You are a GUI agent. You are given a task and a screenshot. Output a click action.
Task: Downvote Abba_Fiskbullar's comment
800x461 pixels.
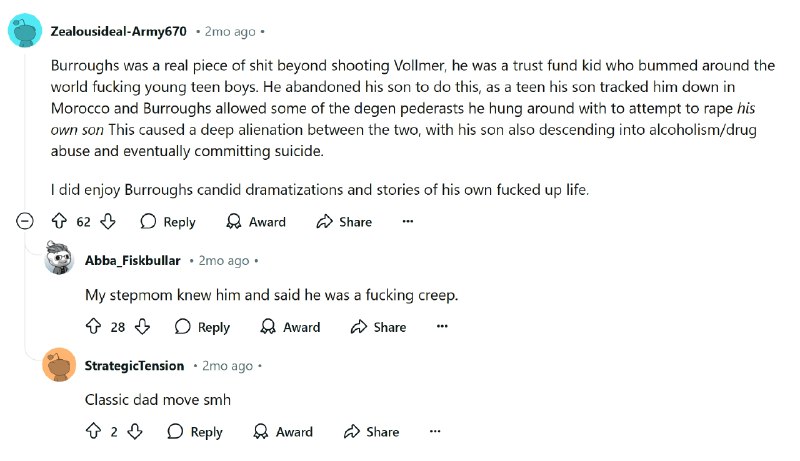coord(143,327)
